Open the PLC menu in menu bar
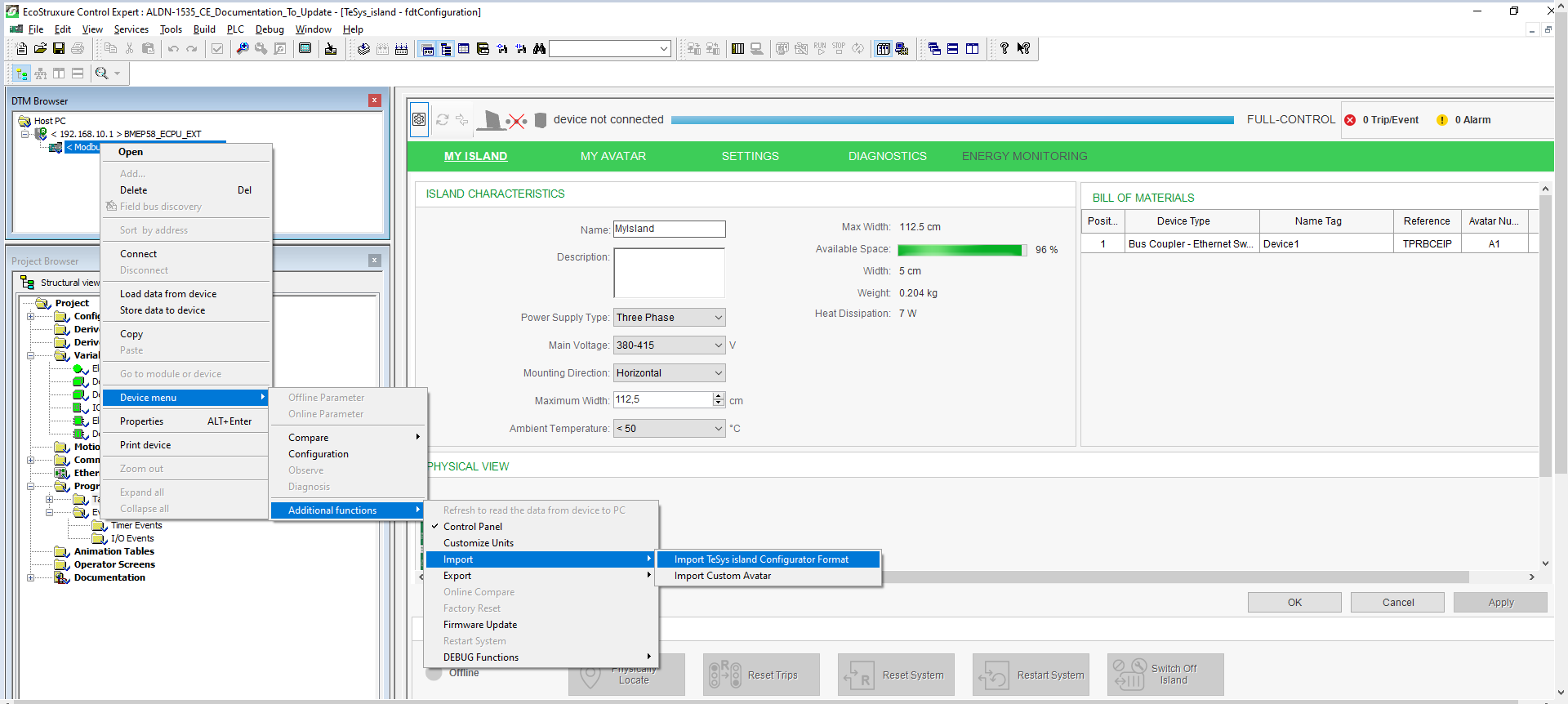1568x704 pixels. [235, 29]
